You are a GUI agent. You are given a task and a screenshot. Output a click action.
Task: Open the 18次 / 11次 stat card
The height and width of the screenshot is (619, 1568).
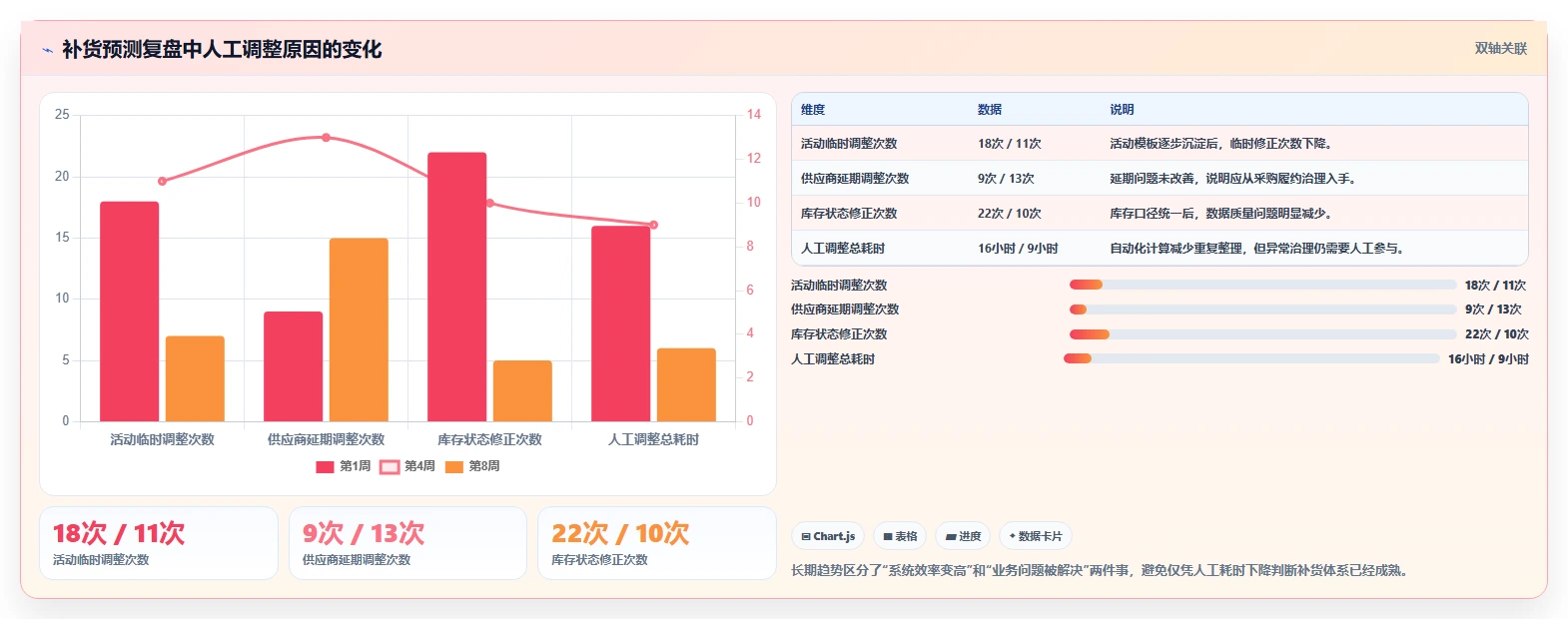click(x=159, y=543)
